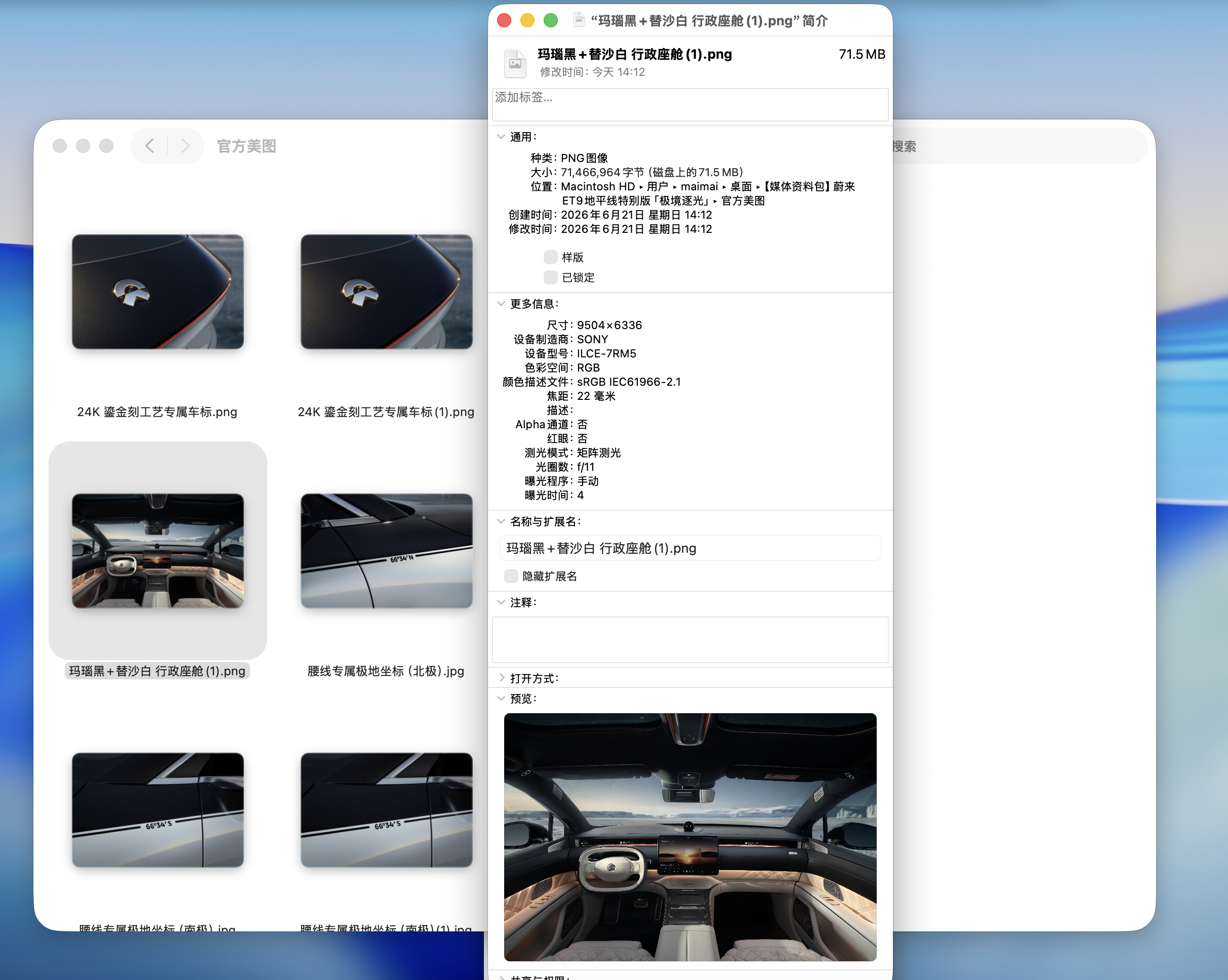Click the 设备型号 value ILCE-7RM5
The width and height of the screenshot is (1228, 980).
(x=606, y=354)
